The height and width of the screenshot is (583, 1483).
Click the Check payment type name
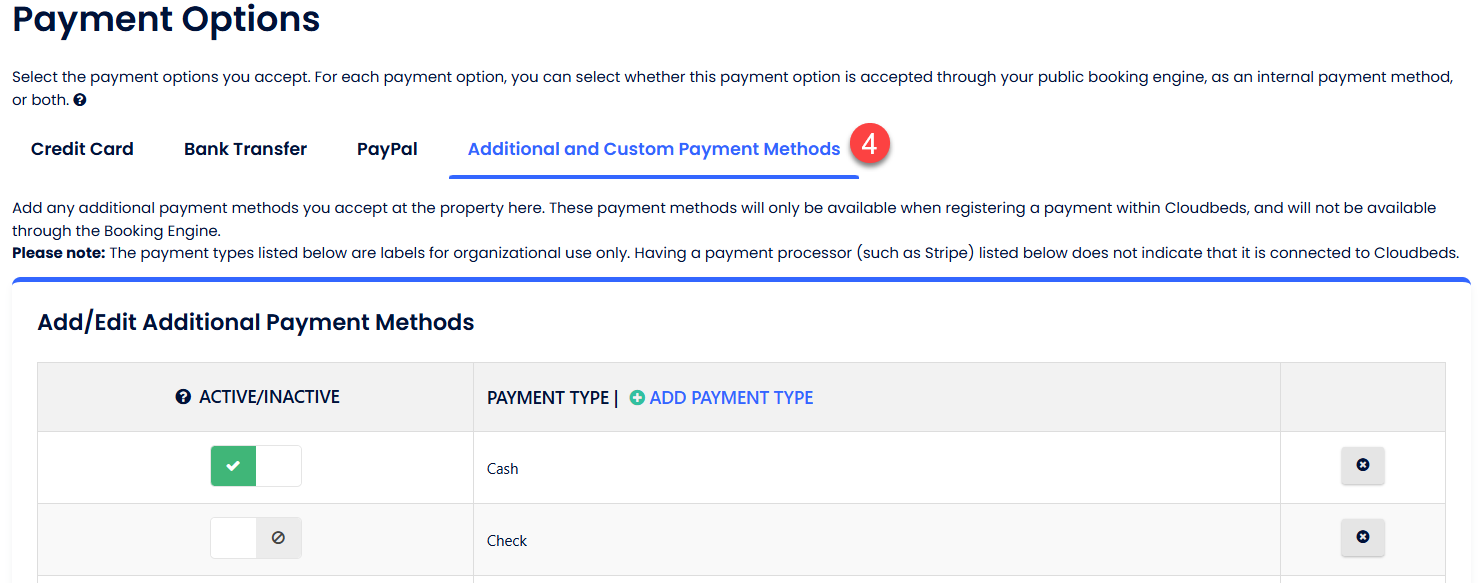click(507, 540)
